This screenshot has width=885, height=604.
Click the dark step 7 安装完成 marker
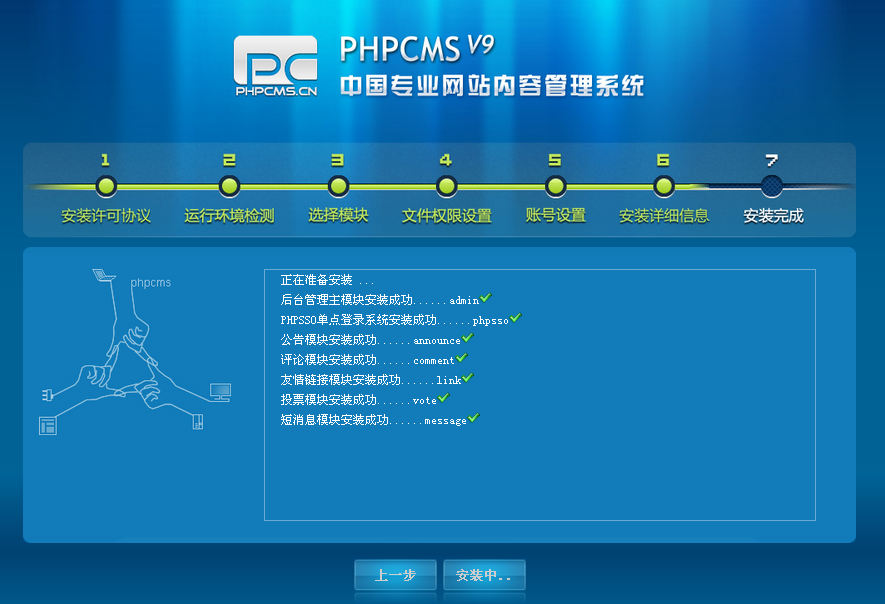click(x=772, y=186)
